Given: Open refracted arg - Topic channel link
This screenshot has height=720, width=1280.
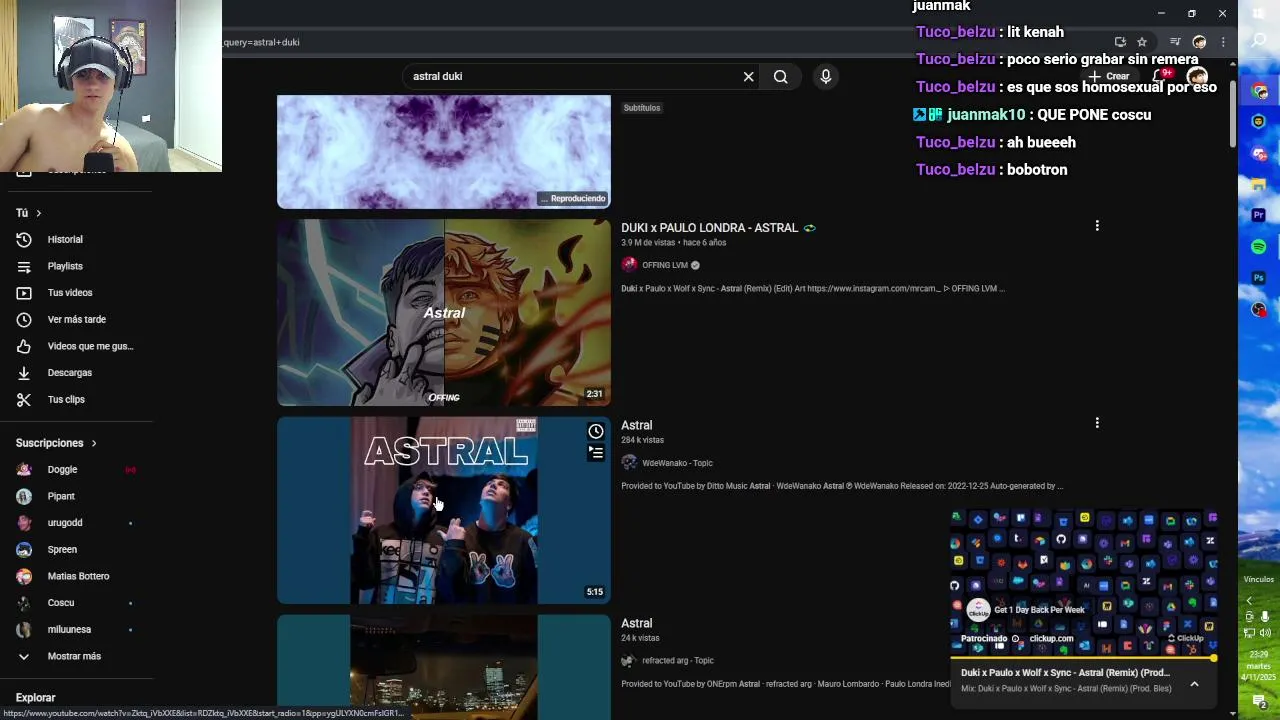Looking at the screenshot, I should click(x=677, y=660).
